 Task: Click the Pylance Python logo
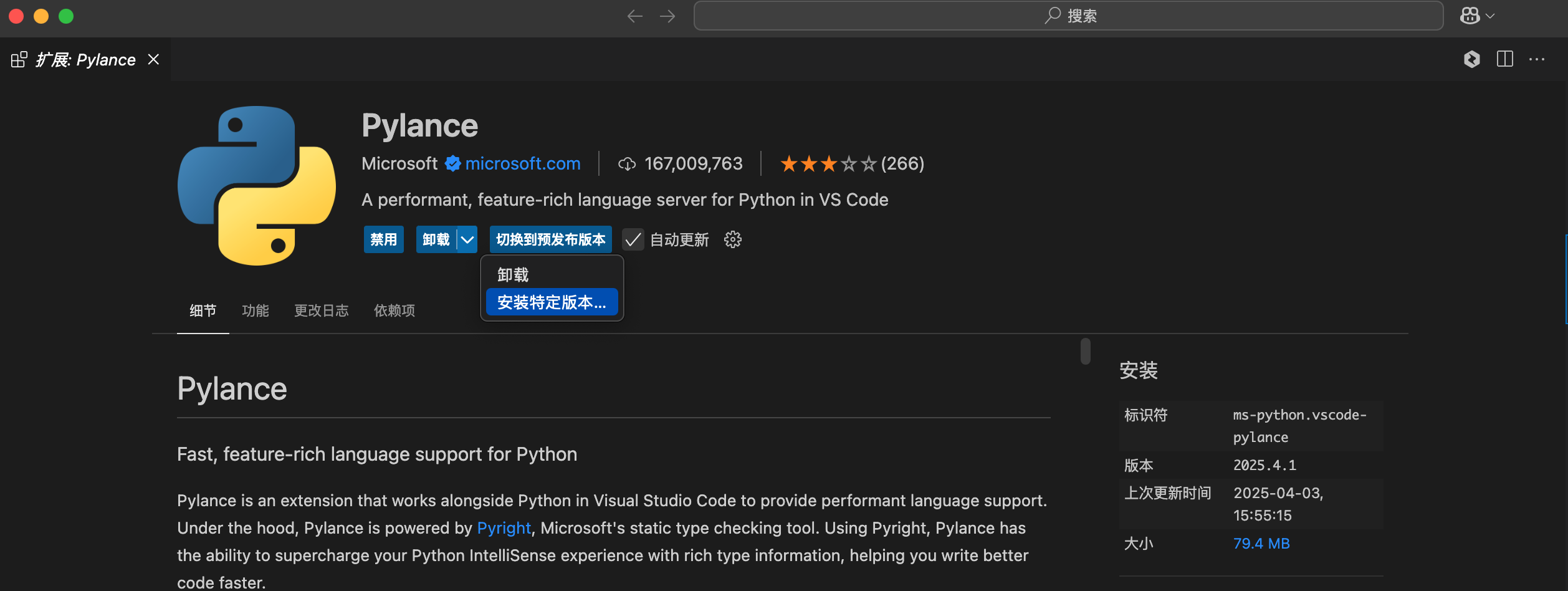[257, 186]
